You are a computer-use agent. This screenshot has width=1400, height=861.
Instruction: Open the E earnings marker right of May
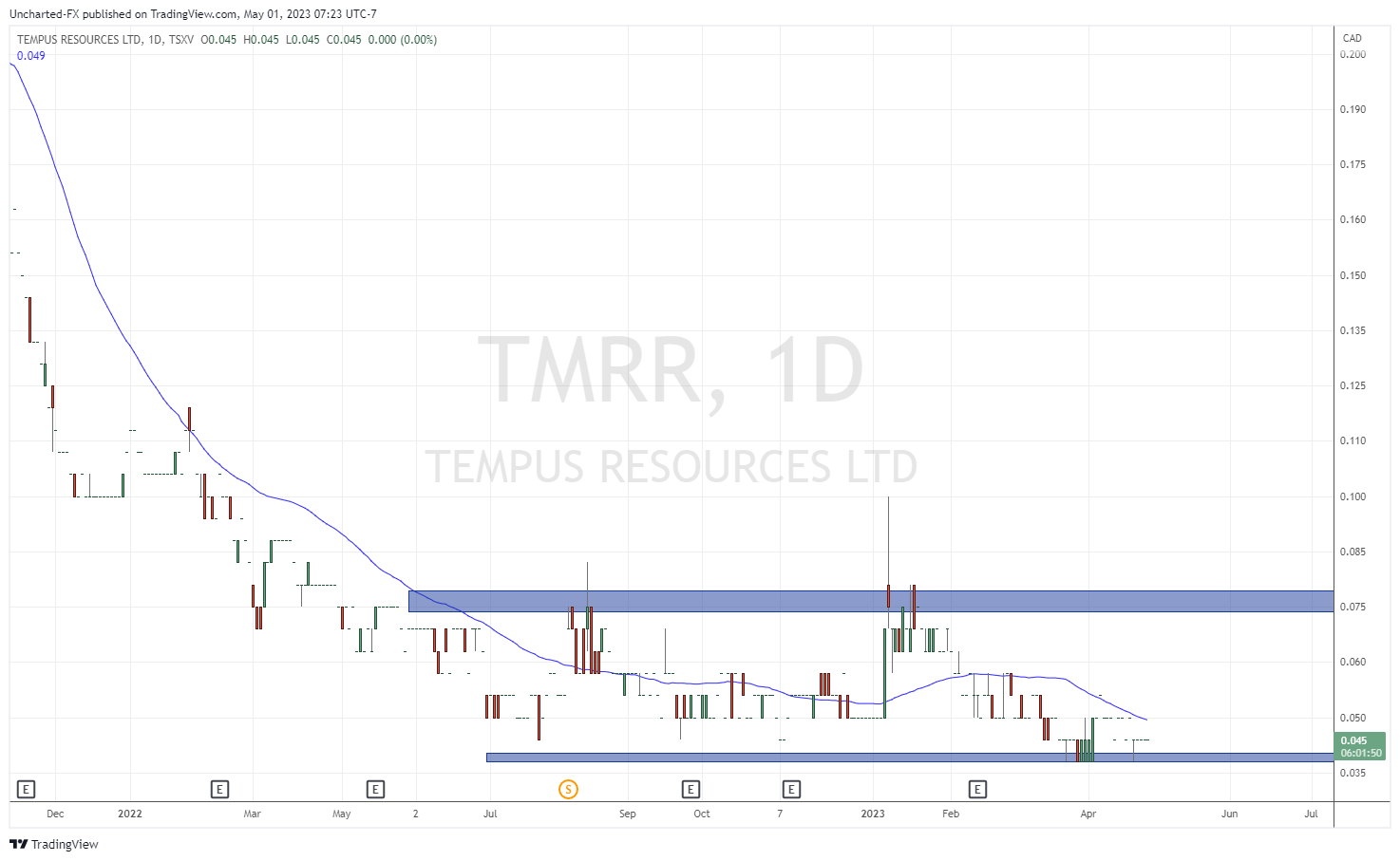point(375,789)
